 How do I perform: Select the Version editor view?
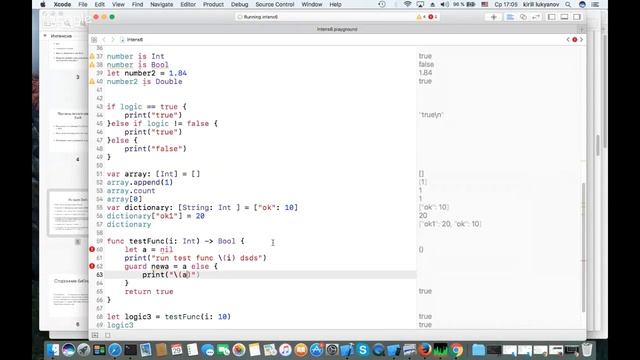(536, 17)
